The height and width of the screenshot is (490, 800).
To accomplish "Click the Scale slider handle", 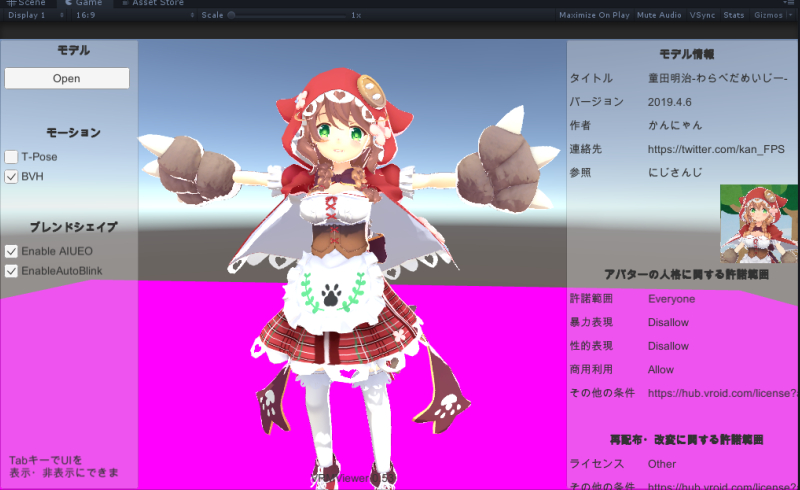I will click(231, 15).
